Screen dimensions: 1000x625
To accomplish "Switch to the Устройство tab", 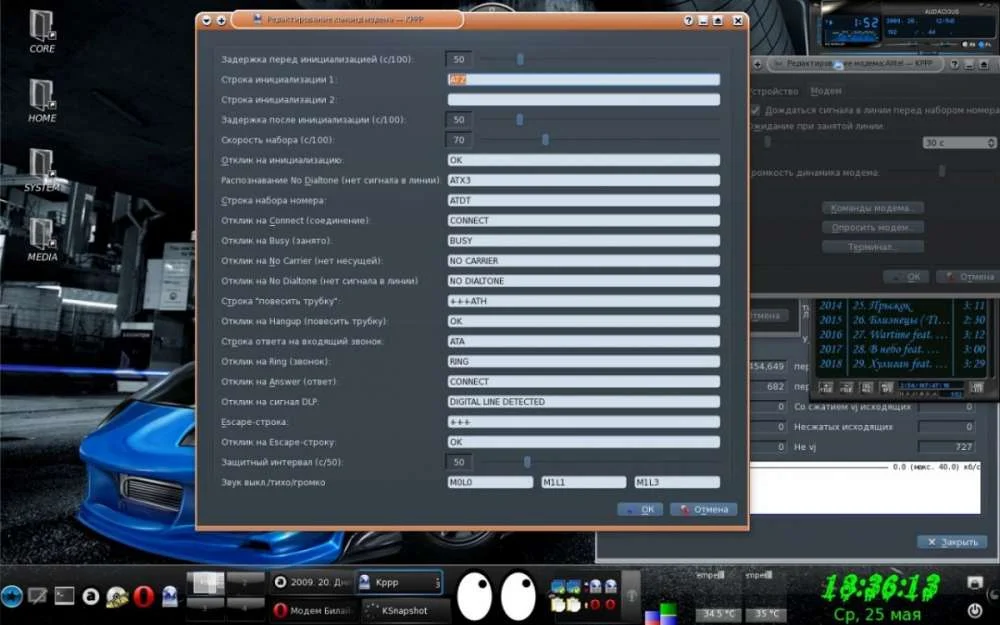I will (774, 91).
